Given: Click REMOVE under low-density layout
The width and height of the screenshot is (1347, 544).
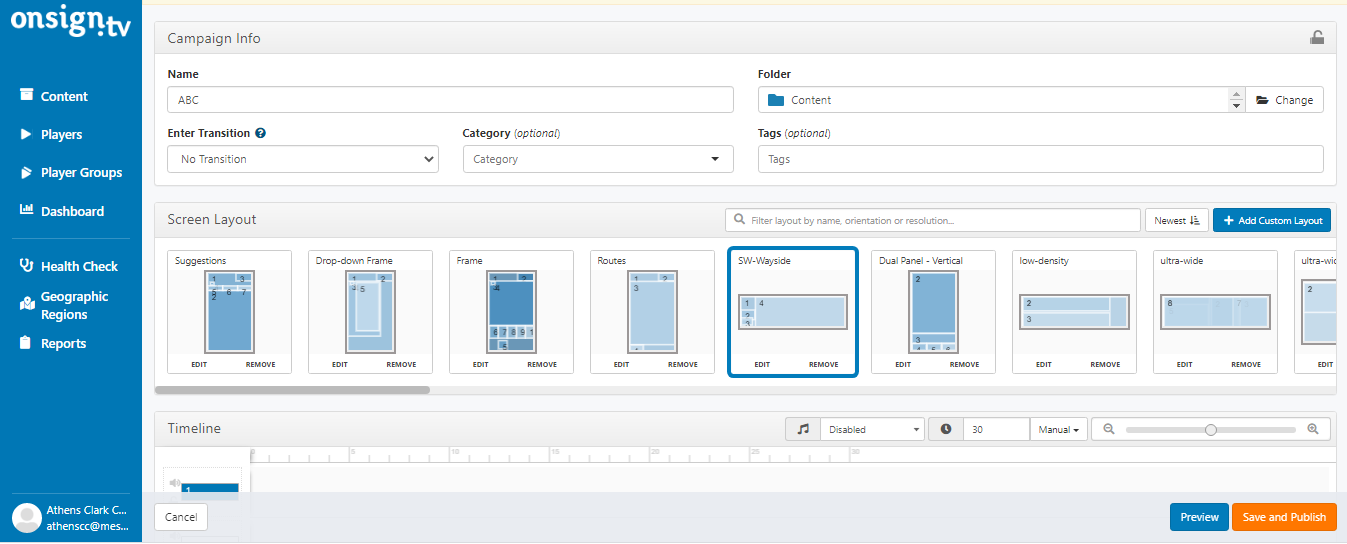Looking at the screenshot, I should coord(1106,365).
